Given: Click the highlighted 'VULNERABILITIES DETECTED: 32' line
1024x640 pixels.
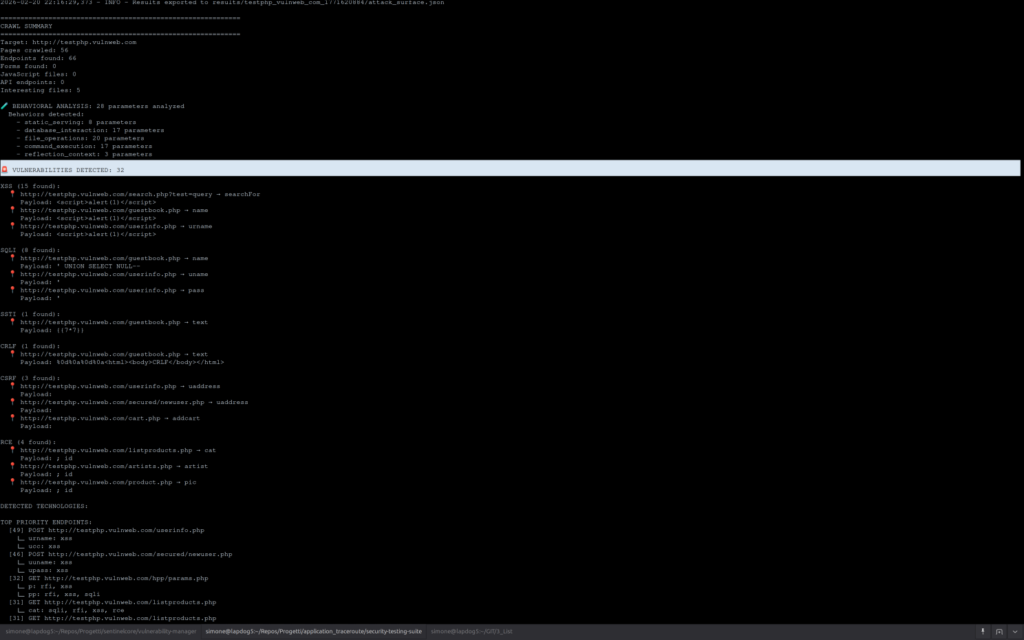Looking at the screenshot, I should click(510, 168).
